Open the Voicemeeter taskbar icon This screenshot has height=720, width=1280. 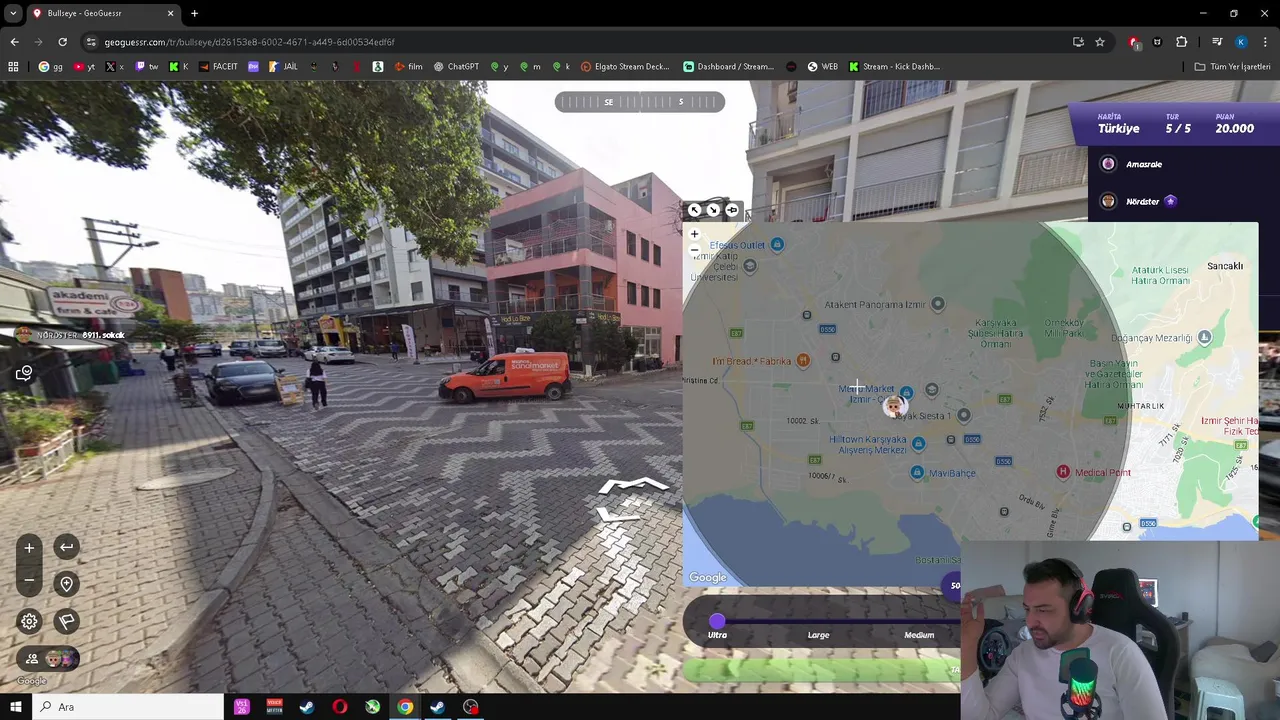click(x=274, y=707)
